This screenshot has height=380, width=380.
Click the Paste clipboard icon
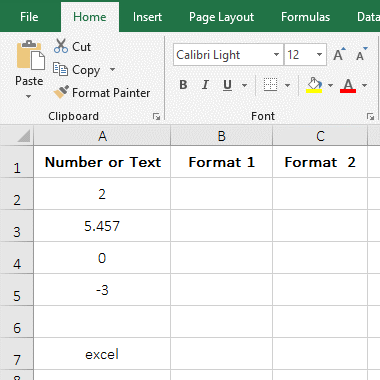point(30,55)
